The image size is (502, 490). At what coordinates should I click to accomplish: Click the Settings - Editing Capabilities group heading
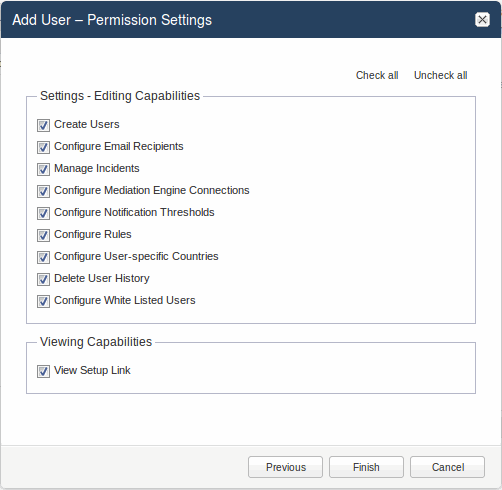[120, 96]
